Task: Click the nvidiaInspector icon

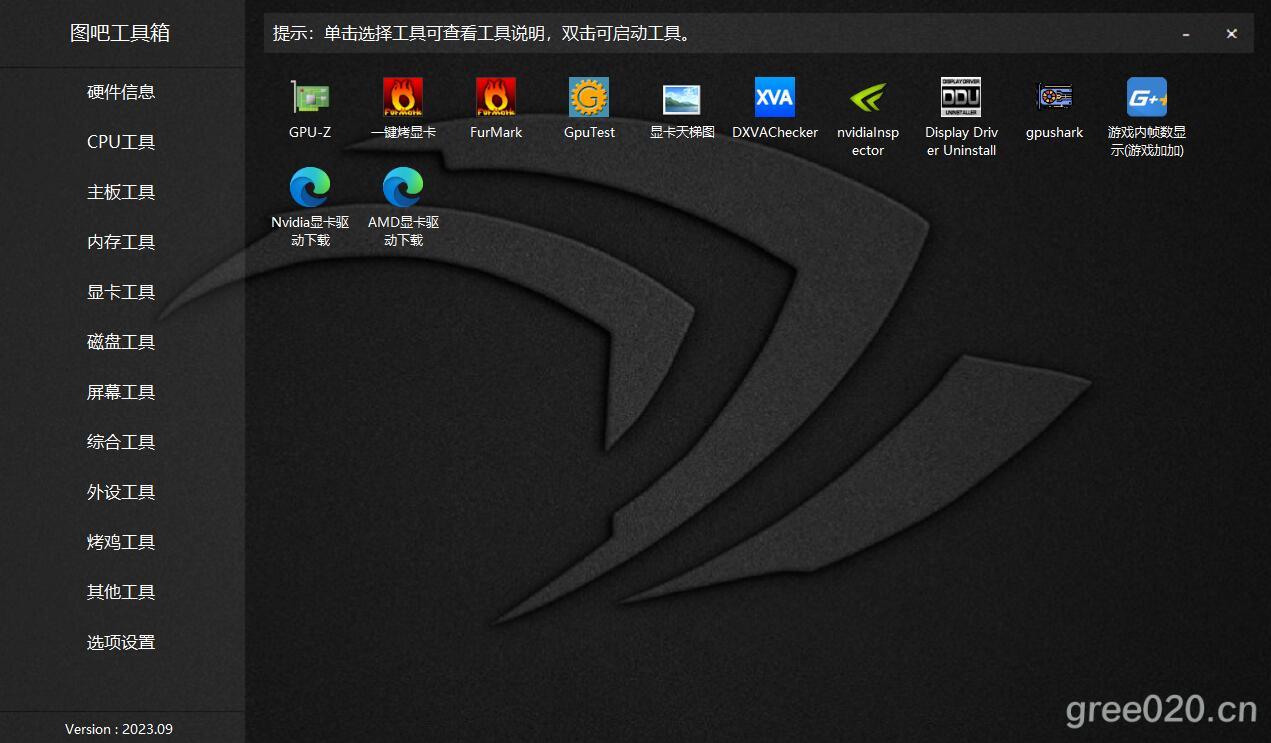Action: pyautogui.click(x=868, y=98)
